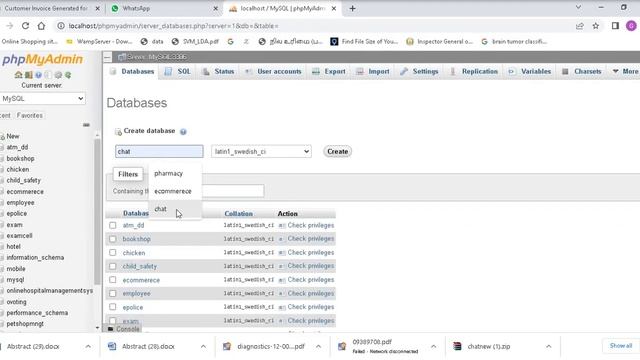Open the Console bar at bottom
This screenshot has height=360, width=640.
[x=124, y=329]
